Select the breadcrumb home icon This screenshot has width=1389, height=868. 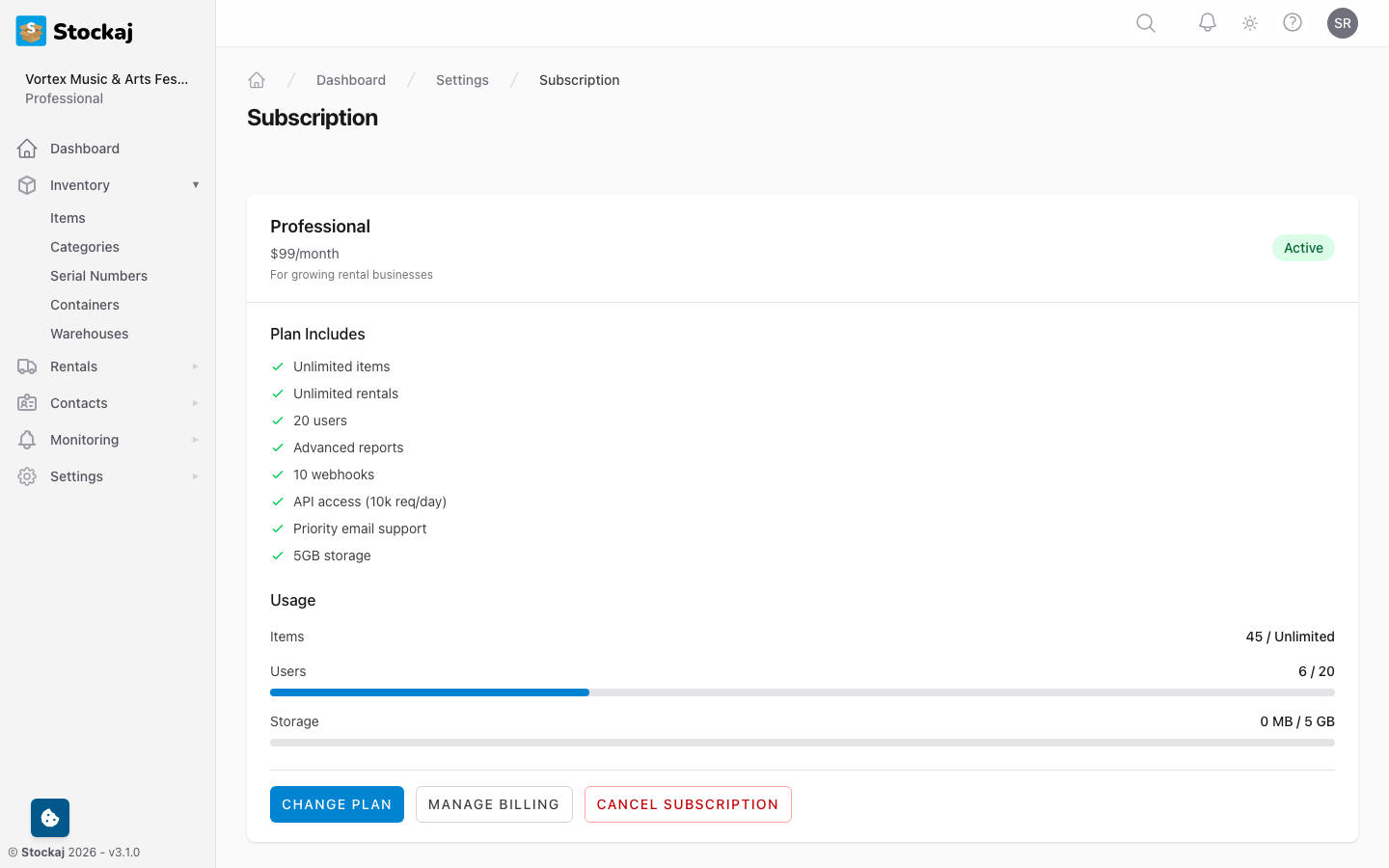point(256,79)
